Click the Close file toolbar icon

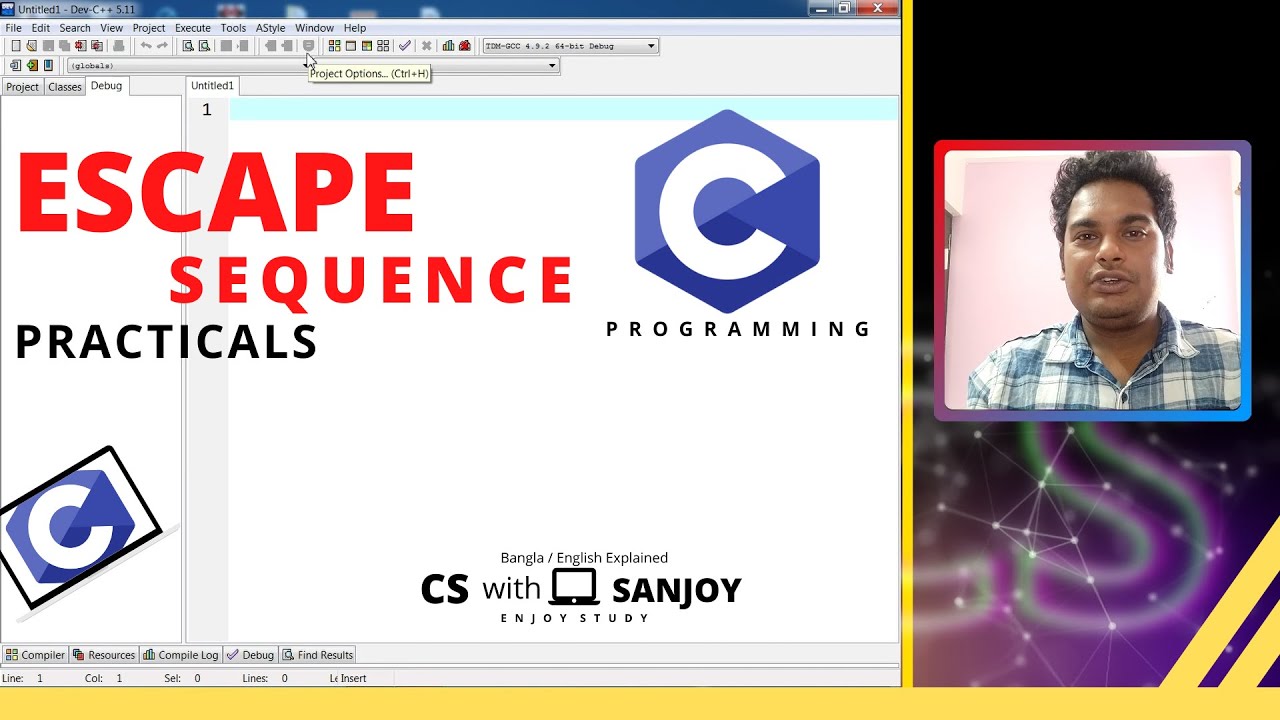click(80, 46)
